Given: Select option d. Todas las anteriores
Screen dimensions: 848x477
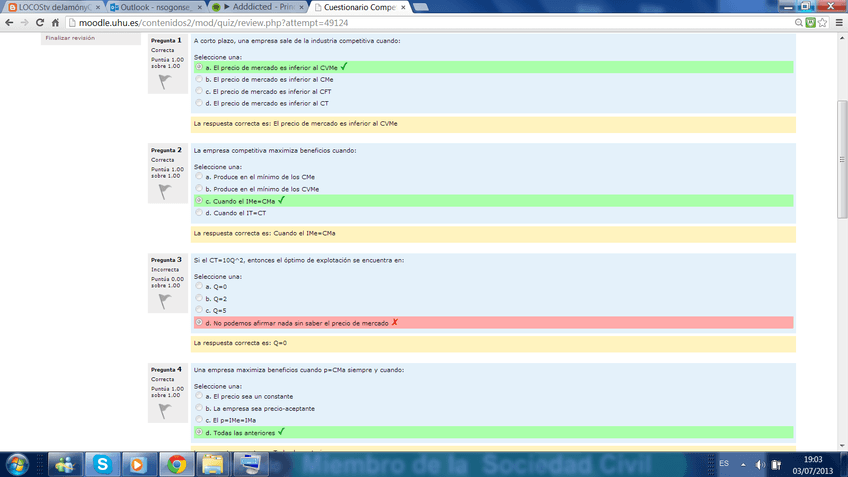Looking at the screenshot, I should 199,432.
